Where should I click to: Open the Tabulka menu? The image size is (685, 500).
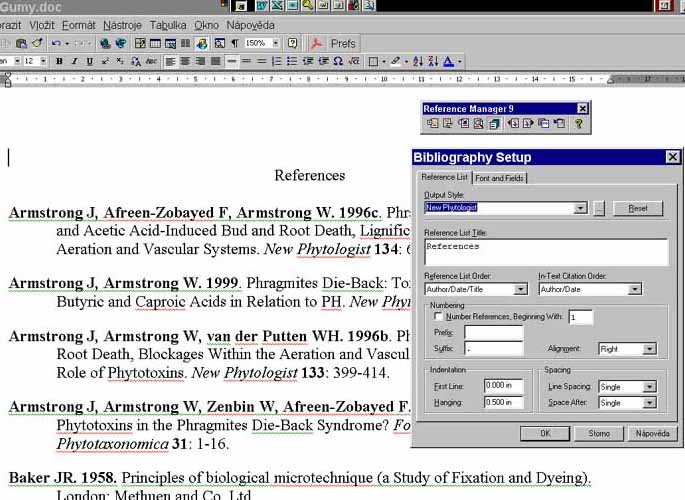(x=168, y=25)
